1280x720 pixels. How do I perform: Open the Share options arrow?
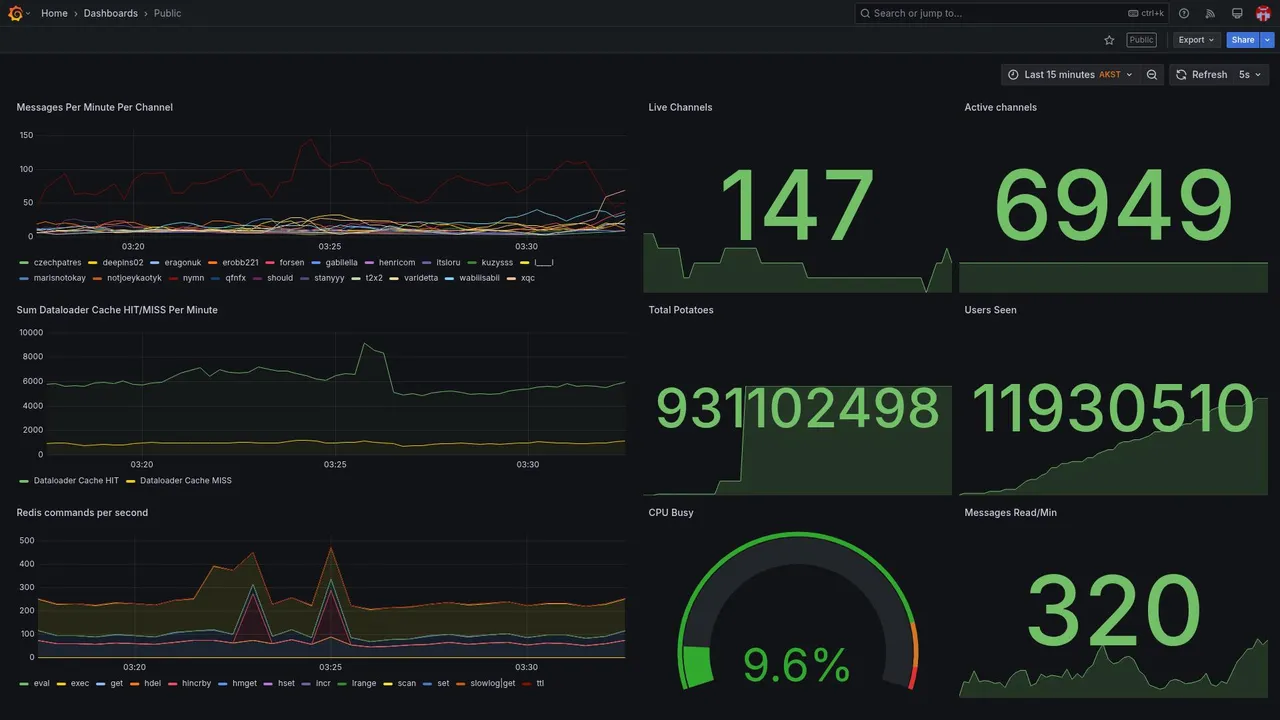[x=1268, y=40]
